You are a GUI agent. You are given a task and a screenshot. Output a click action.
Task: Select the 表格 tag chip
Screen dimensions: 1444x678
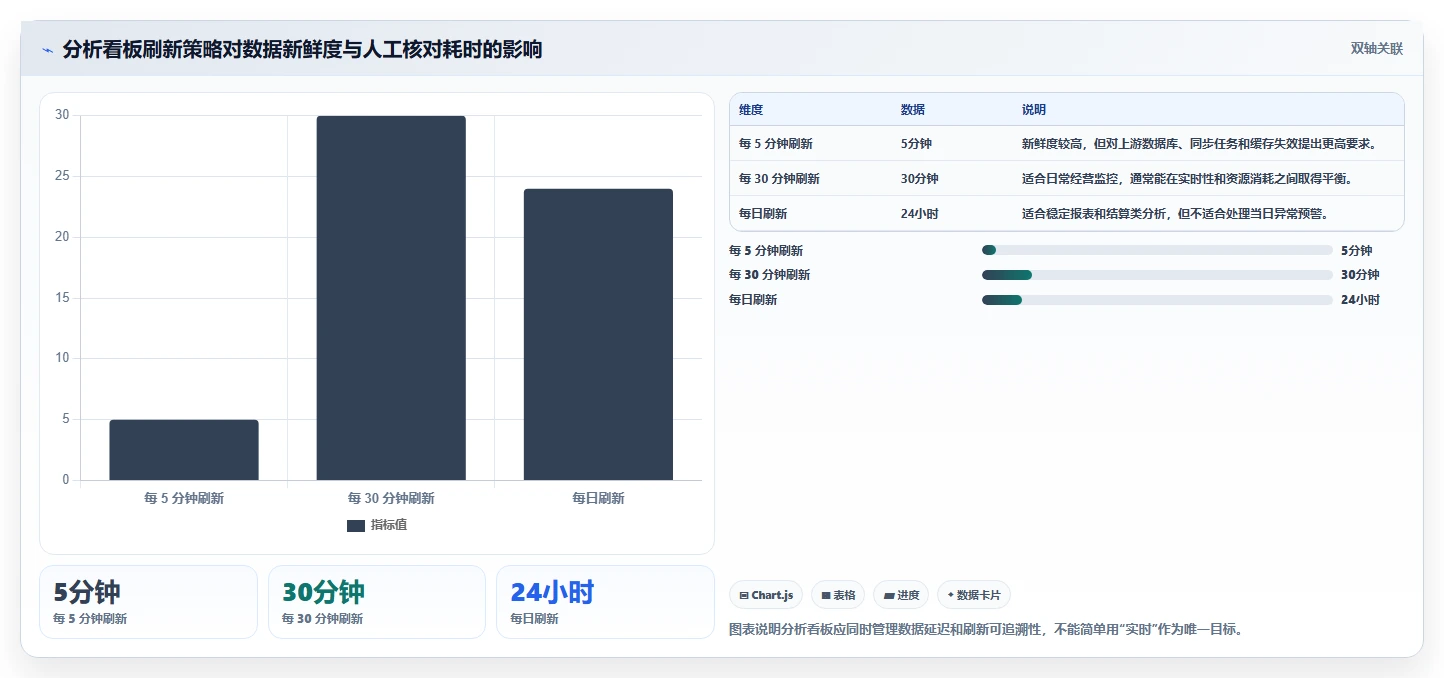(x=838, y=595)
